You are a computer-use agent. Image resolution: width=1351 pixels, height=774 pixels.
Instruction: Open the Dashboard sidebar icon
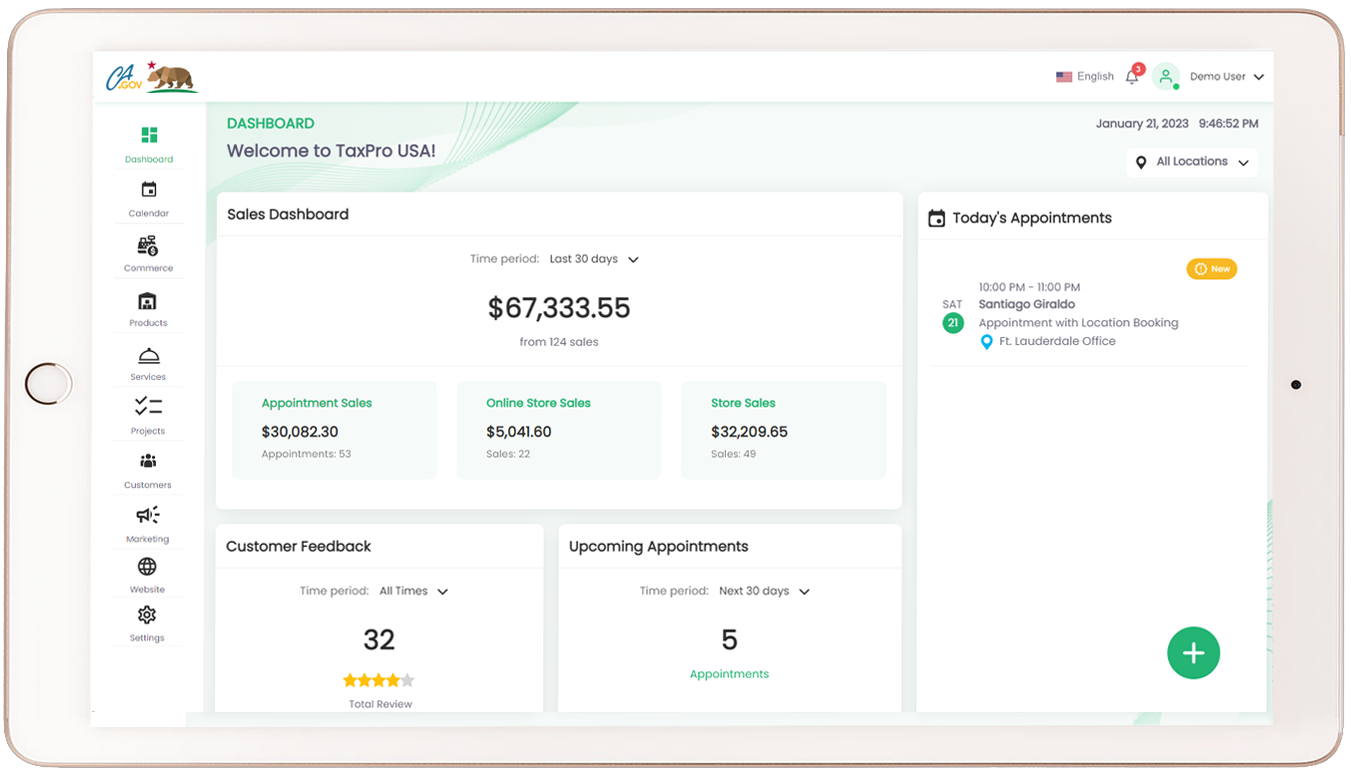click(x=149, y=135)
